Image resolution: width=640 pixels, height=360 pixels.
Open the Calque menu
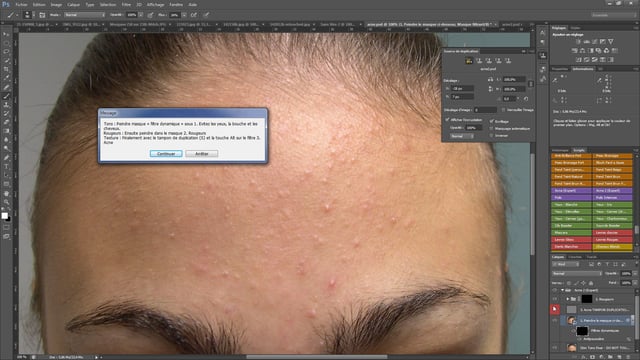pyautogui.click(x=73, y=4)
